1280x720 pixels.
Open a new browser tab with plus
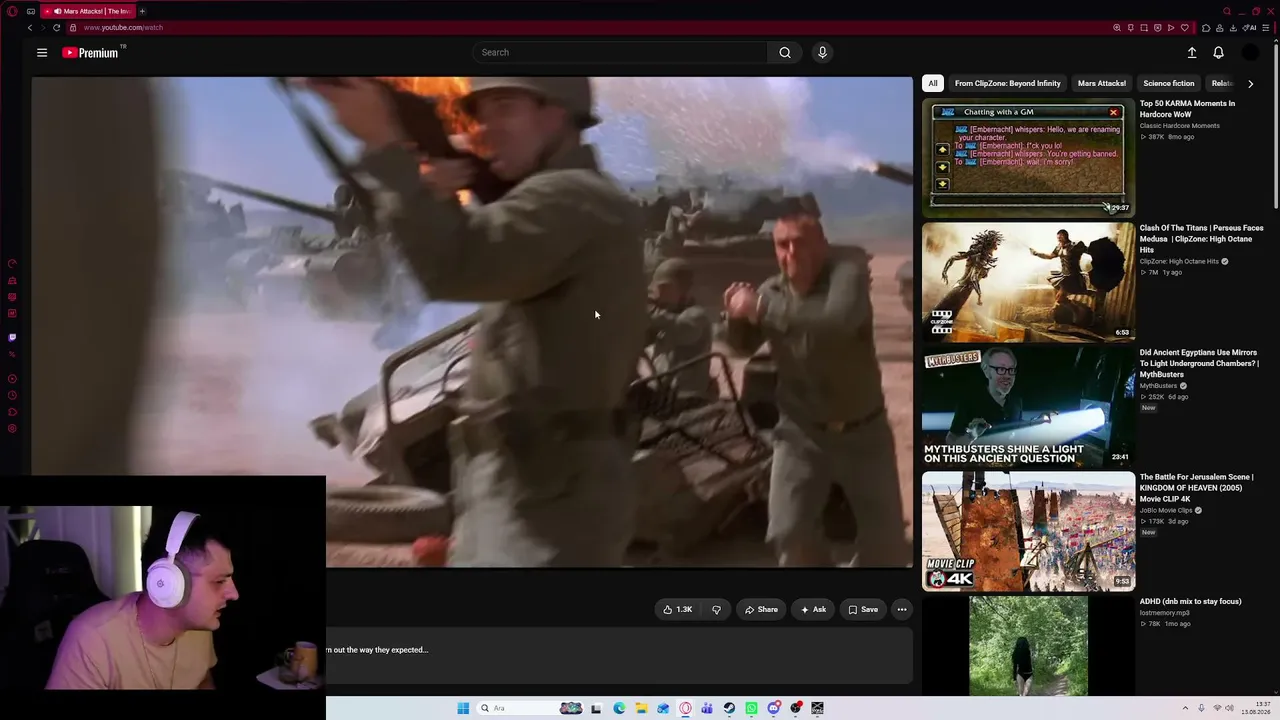(142, 11)
